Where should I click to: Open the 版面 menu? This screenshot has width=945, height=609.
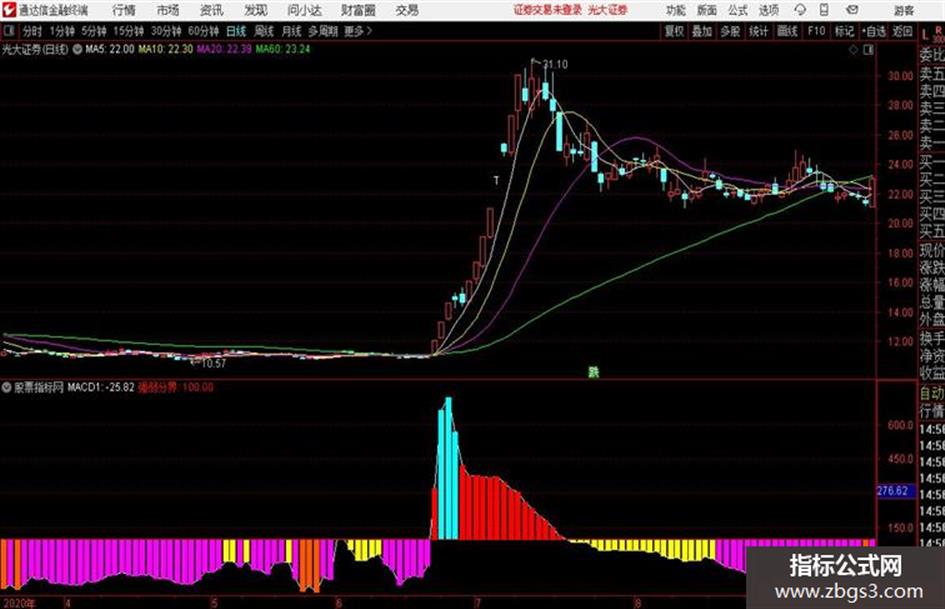(707, 10)
